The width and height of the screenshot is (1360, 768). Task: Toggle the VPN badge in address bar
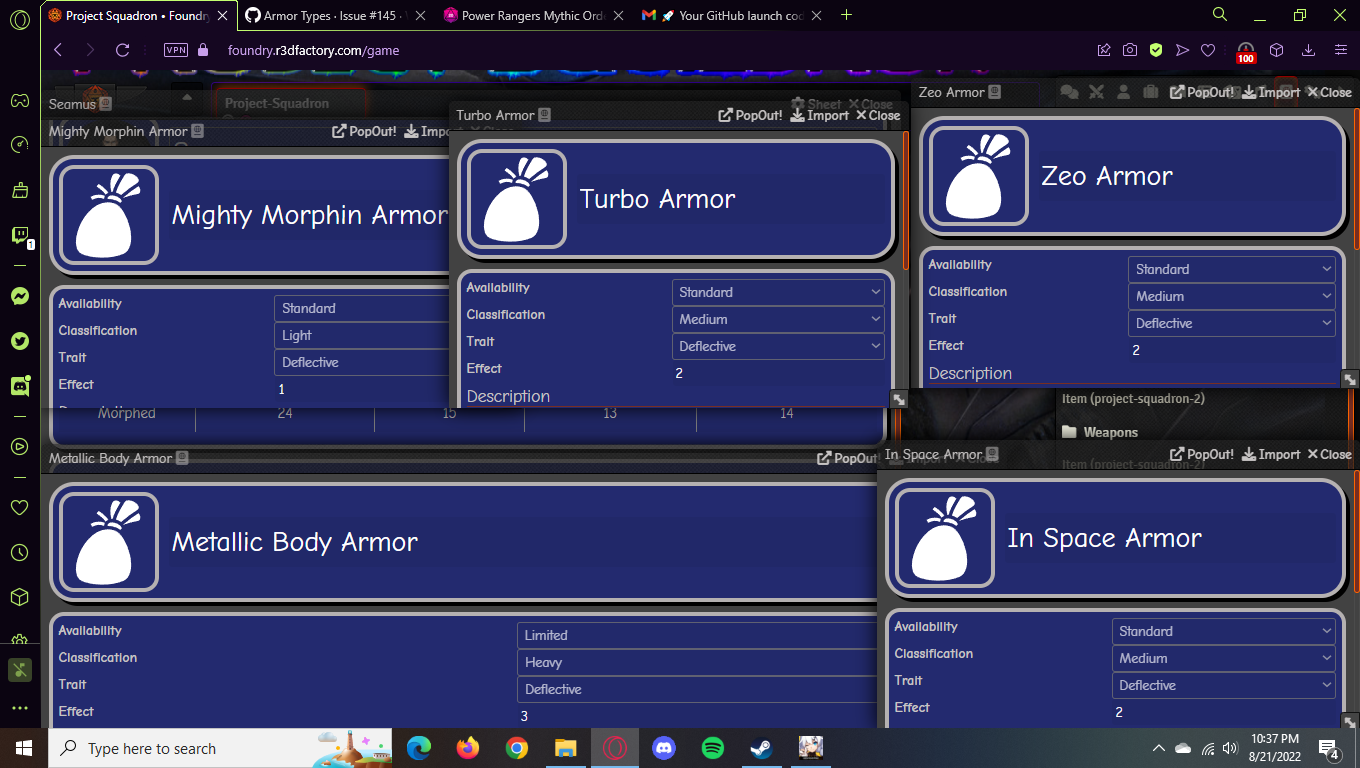[176, 50]
